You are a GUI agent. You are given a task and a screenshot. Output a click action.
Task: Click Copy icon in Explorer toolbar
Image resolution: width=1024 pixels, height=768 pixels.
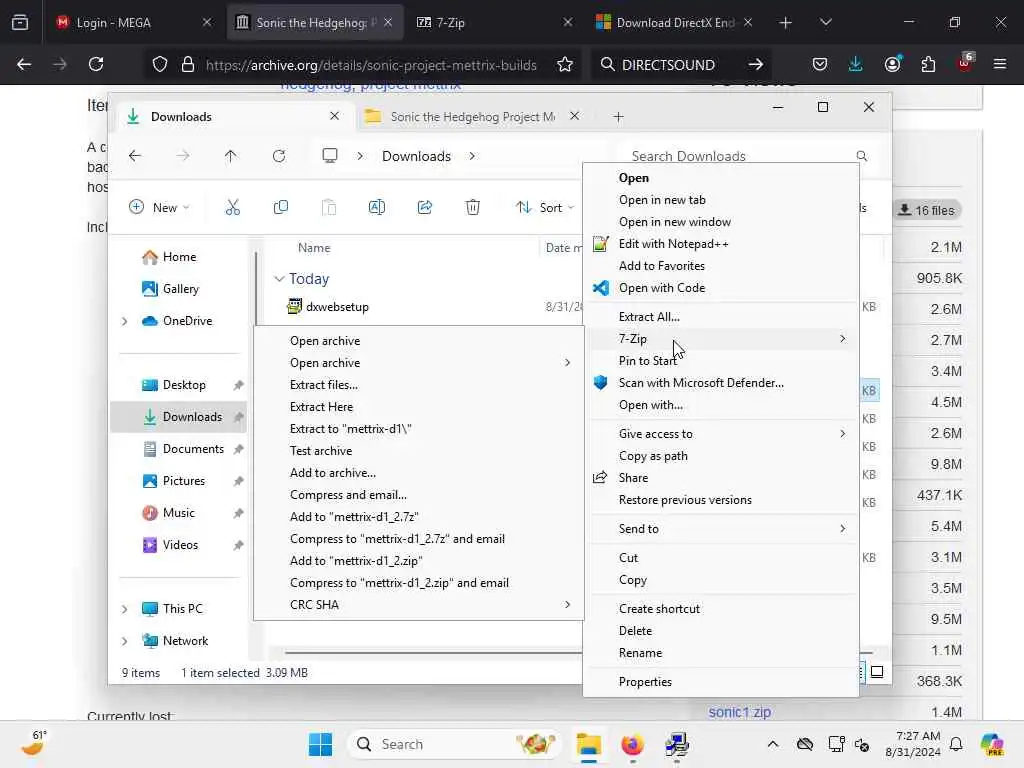281,208
